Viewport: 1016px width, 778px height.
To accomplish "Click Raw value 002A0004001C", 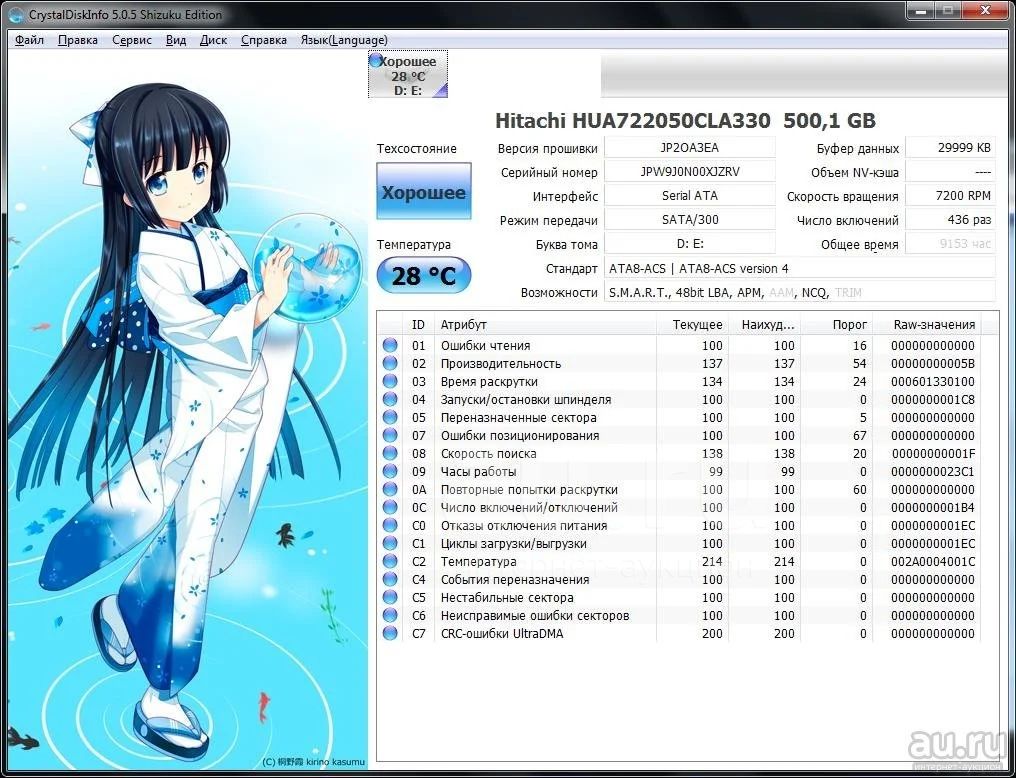I will tap(932, 562).
